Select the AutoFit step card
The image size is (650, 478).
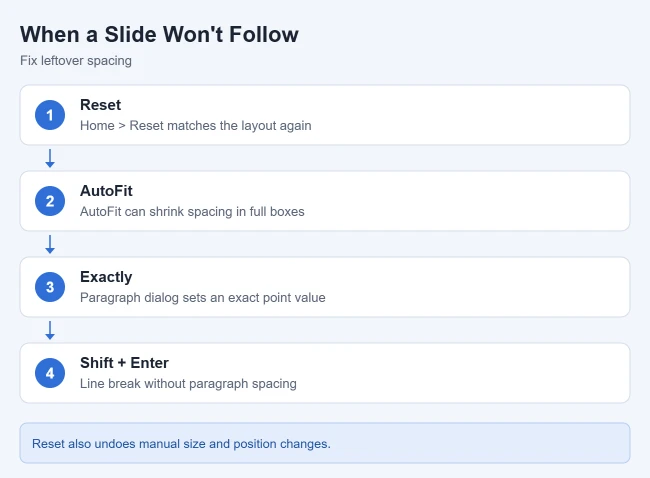pyautogui.click(x=325, y=201)
